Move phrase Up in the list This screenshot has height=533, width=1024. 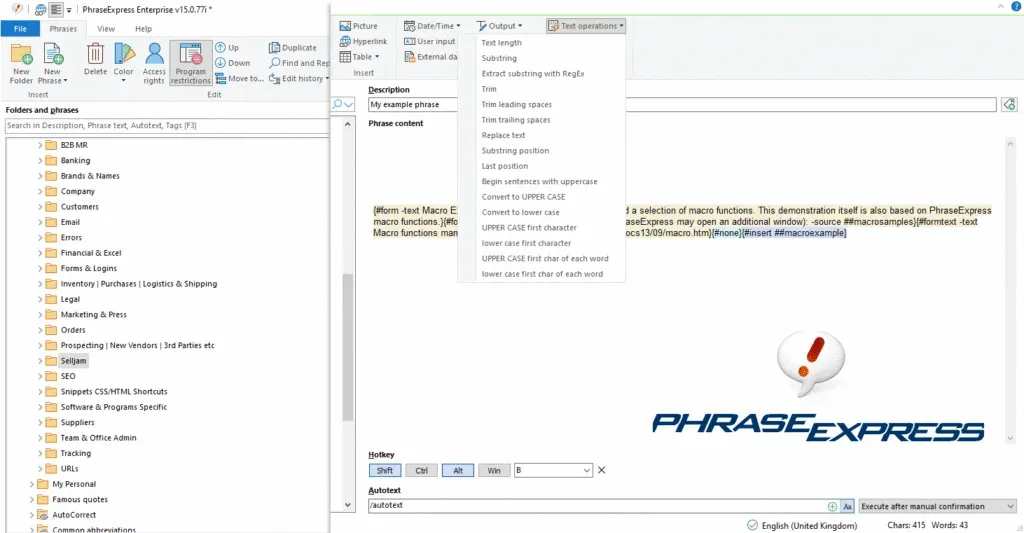click(227, 48)
